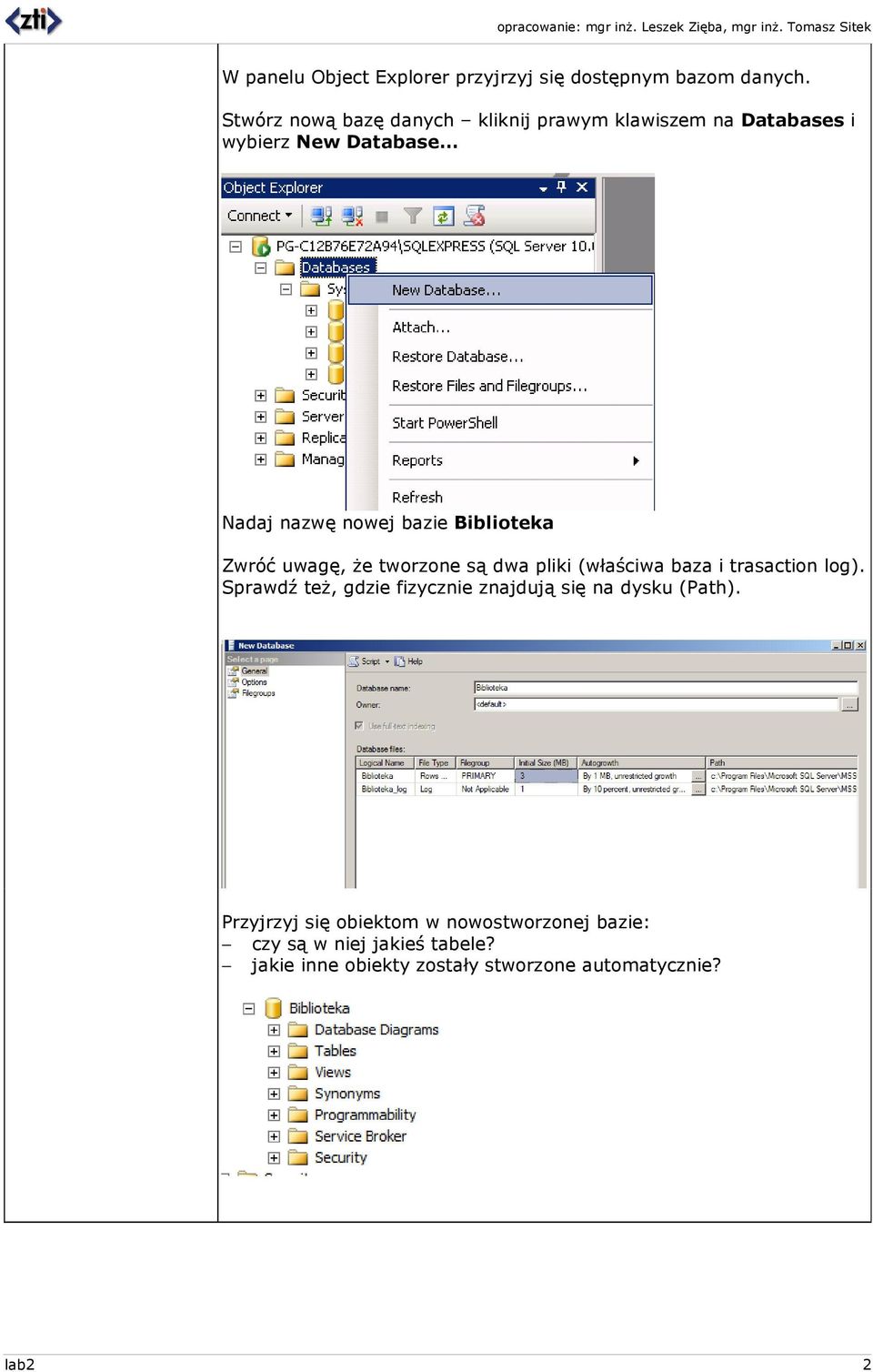Expand the Management folder in Object Explorer
The height and width of the screenshot is (1372, 873).
point(260,459)
